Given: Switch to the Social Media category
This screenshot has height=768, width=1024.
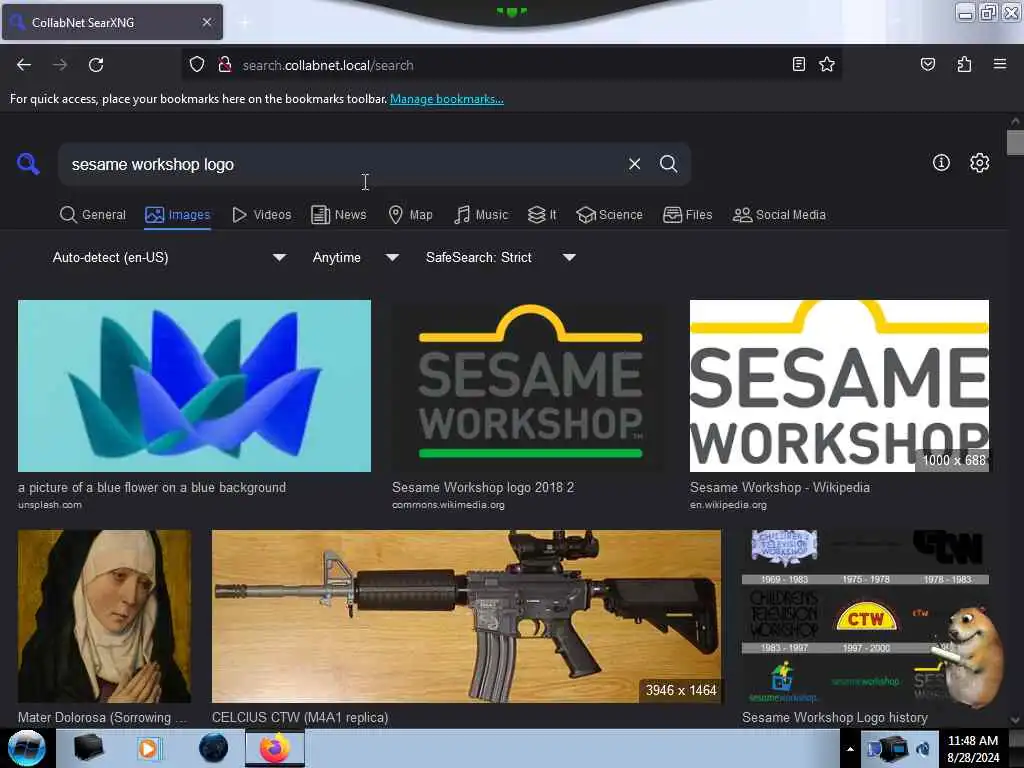Looking at the screenshot, I should click(x=779, y=215).
